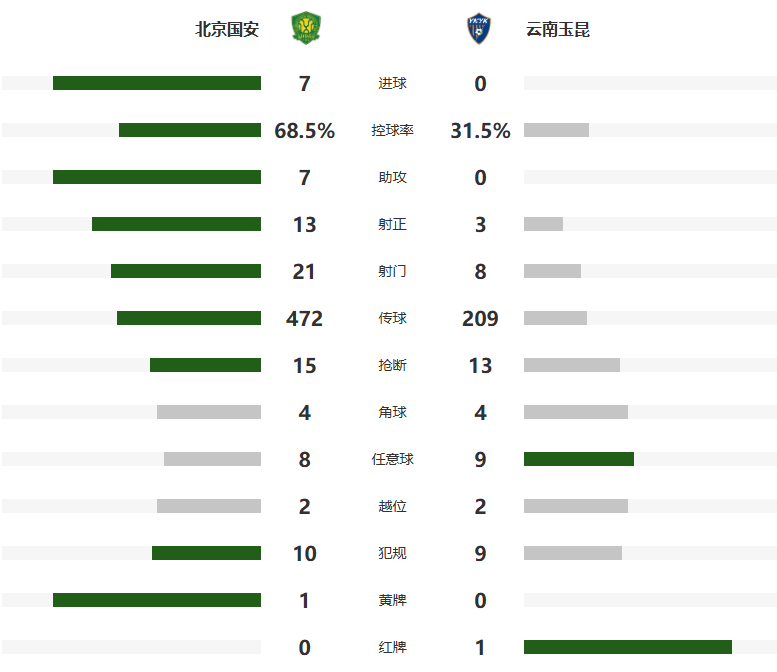Screen dimensions: 777x672
Task: Click the Beijing Guoan green crest logo
Action: point(306,28)
